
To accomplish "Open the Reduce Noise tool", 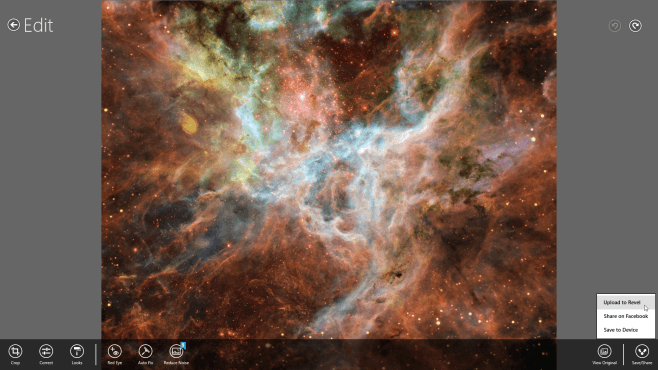I will tap(176, 354).
